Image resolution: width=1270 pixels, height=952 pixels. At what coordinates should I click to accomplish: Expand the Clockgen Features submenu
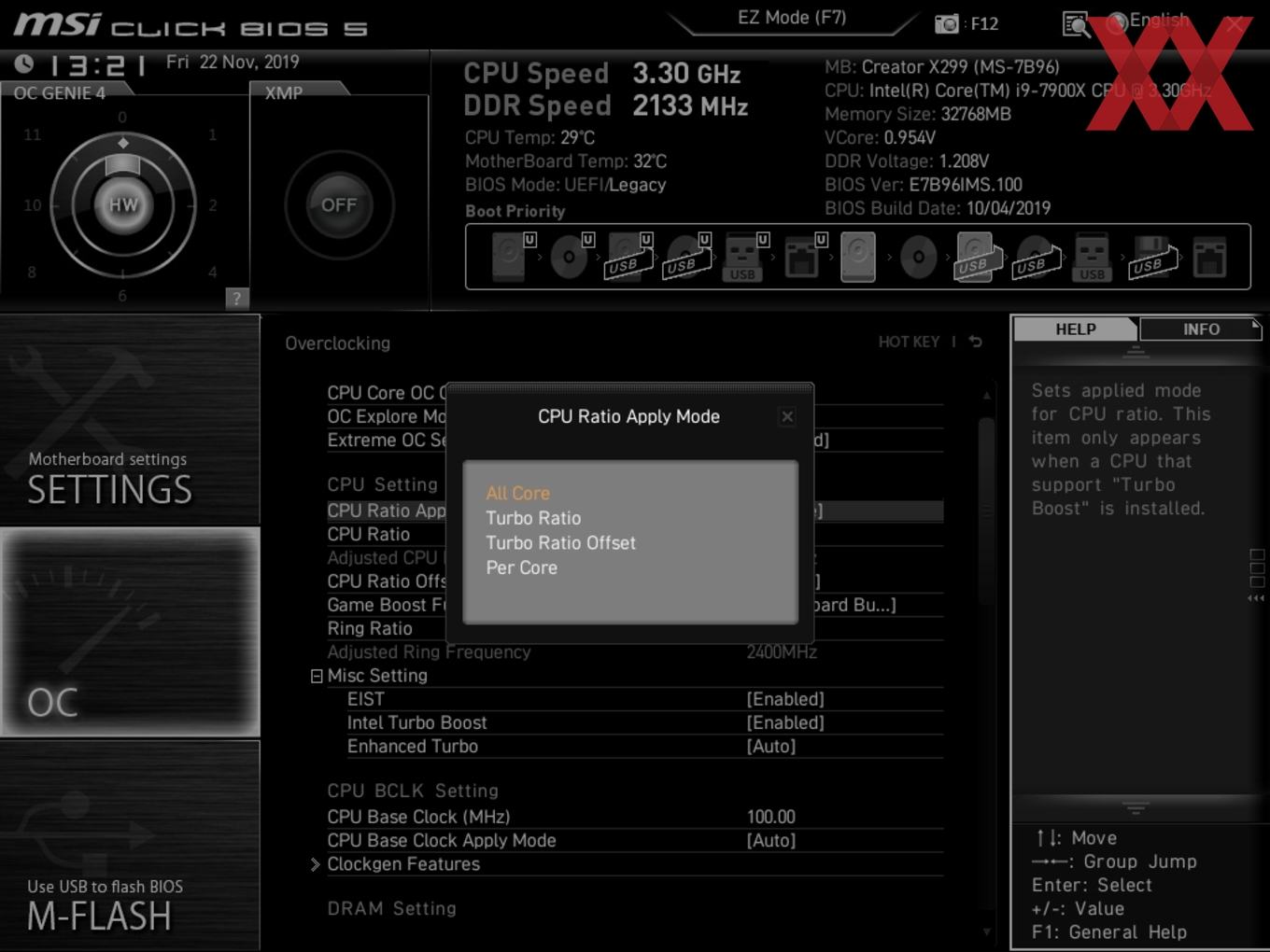click(x=402, y=864)
